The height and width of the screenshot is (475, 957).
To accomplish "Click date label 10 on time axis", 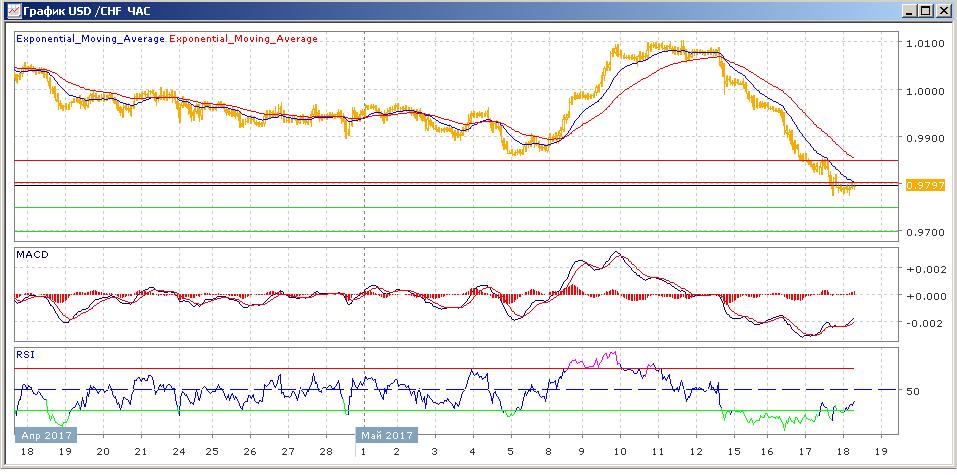I will (621, 452).
